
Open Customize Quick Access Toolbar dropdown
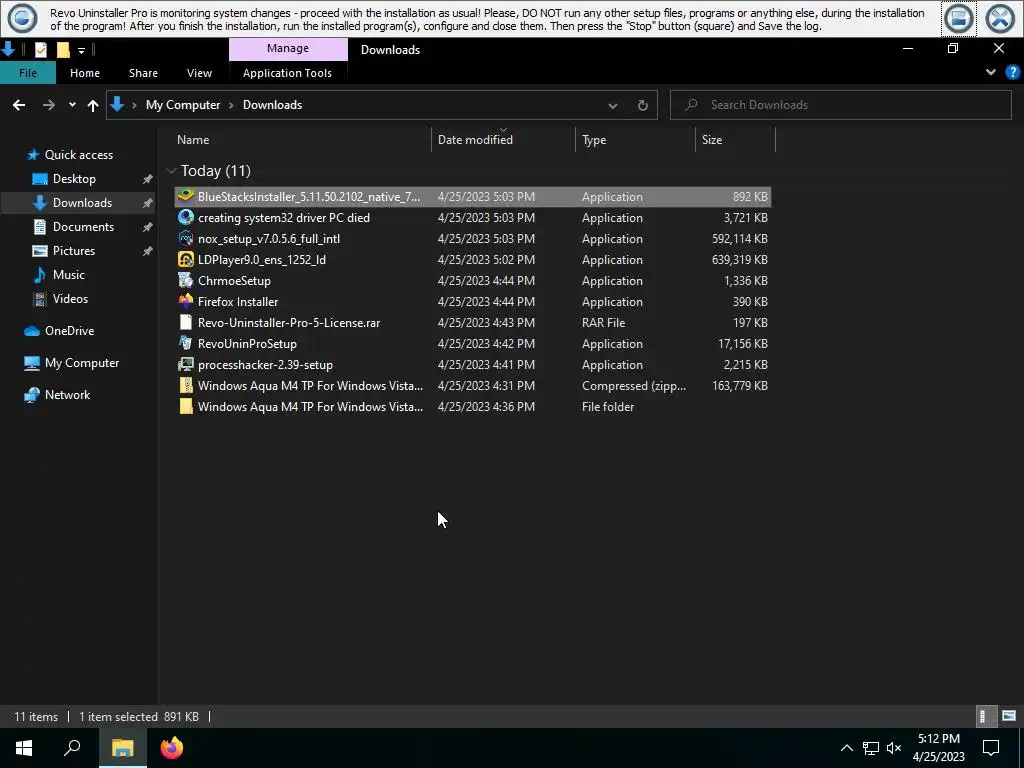(81, 50)
